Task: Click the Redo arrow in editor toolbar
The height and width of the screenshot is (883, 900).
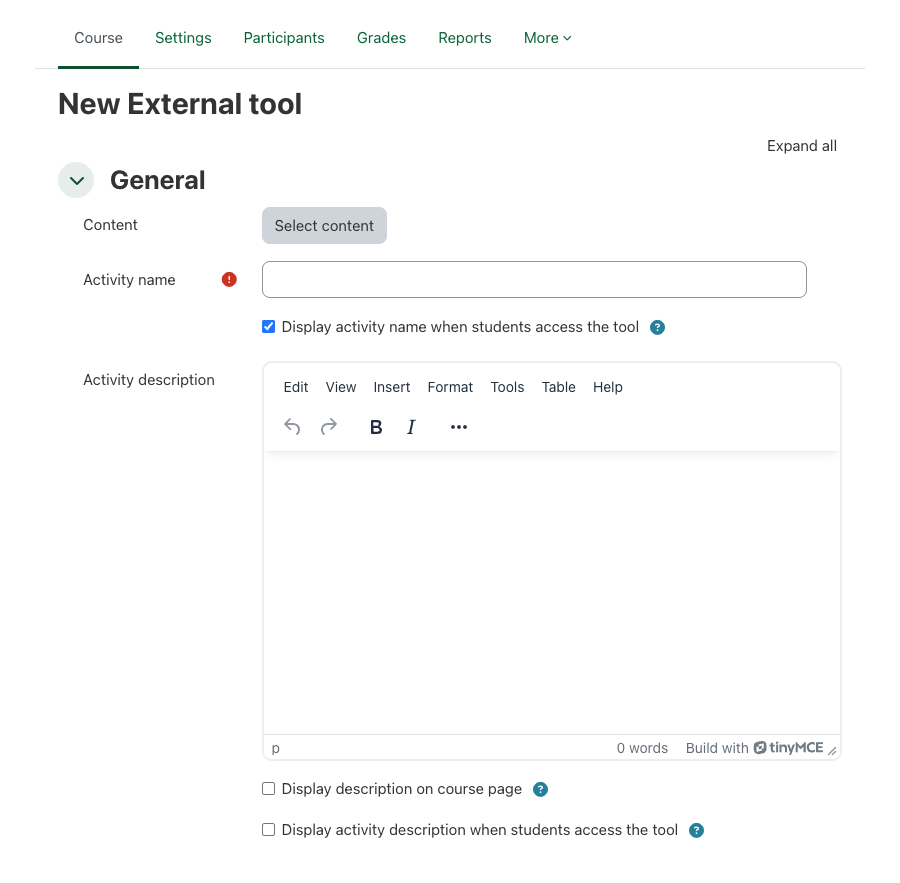Action: 328,427
